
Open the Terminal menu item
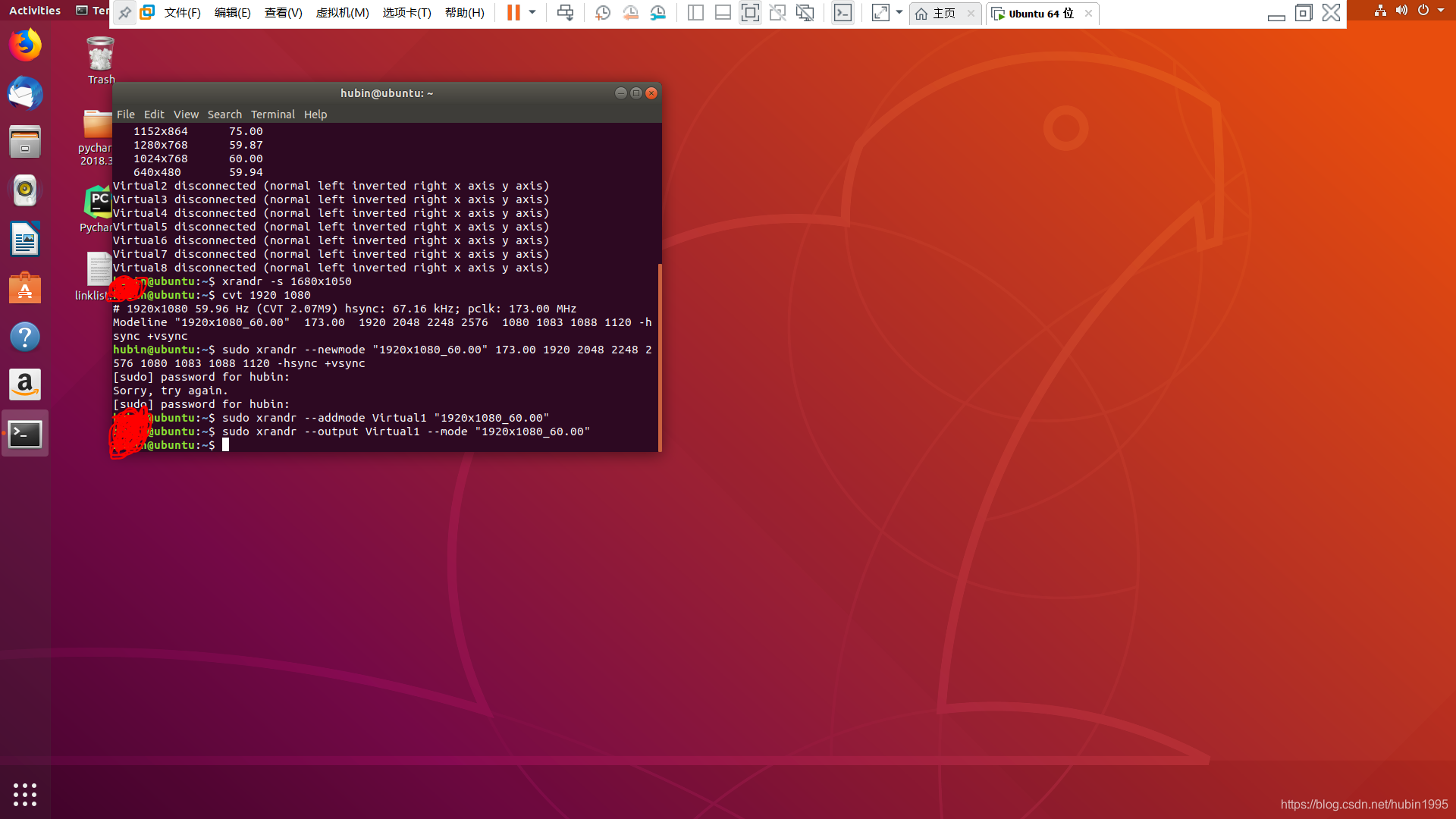273,114
